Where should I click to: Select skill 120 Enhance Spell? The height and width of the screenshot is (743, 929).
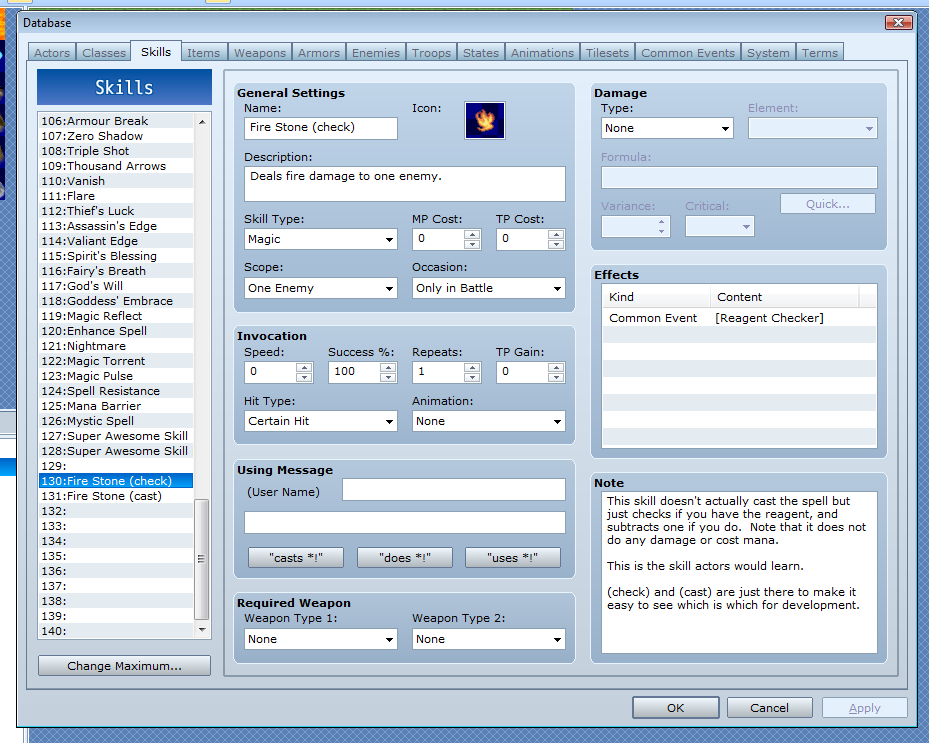pyautogui.click(x=106, y=331)
